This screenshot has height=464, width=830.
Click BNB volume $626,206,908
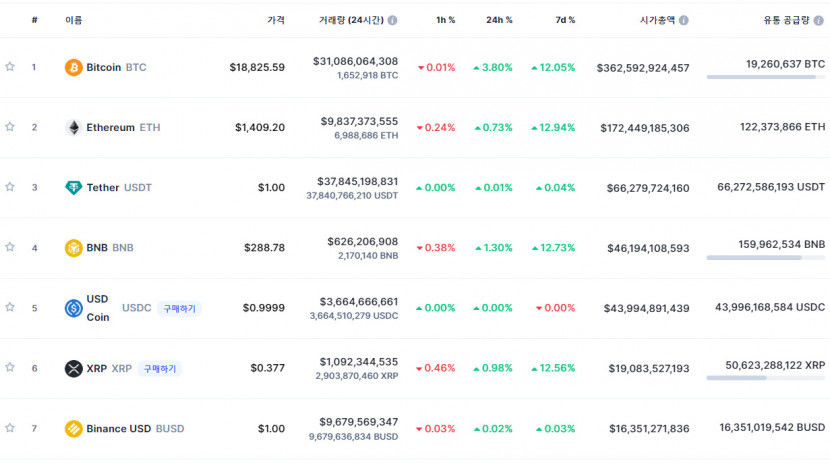[363, 242]
